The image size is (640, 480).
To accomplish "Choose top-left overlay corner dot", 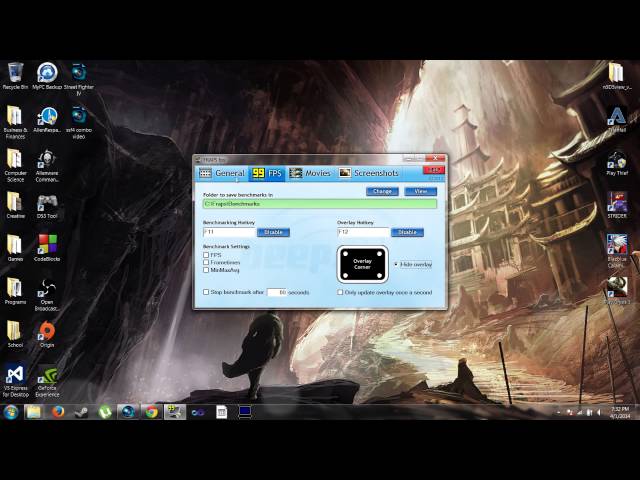I will point(346,254).
